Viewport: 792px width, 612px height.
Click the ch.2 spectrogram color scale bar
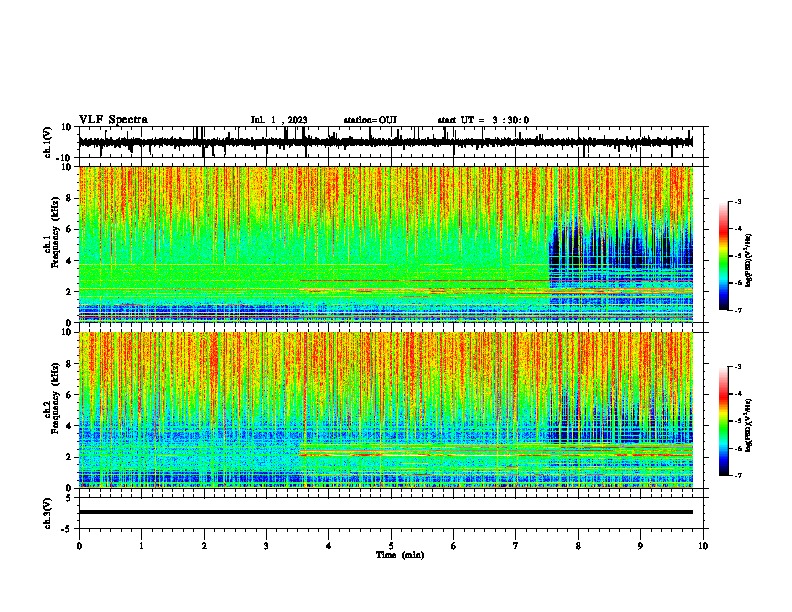(724, 421)
